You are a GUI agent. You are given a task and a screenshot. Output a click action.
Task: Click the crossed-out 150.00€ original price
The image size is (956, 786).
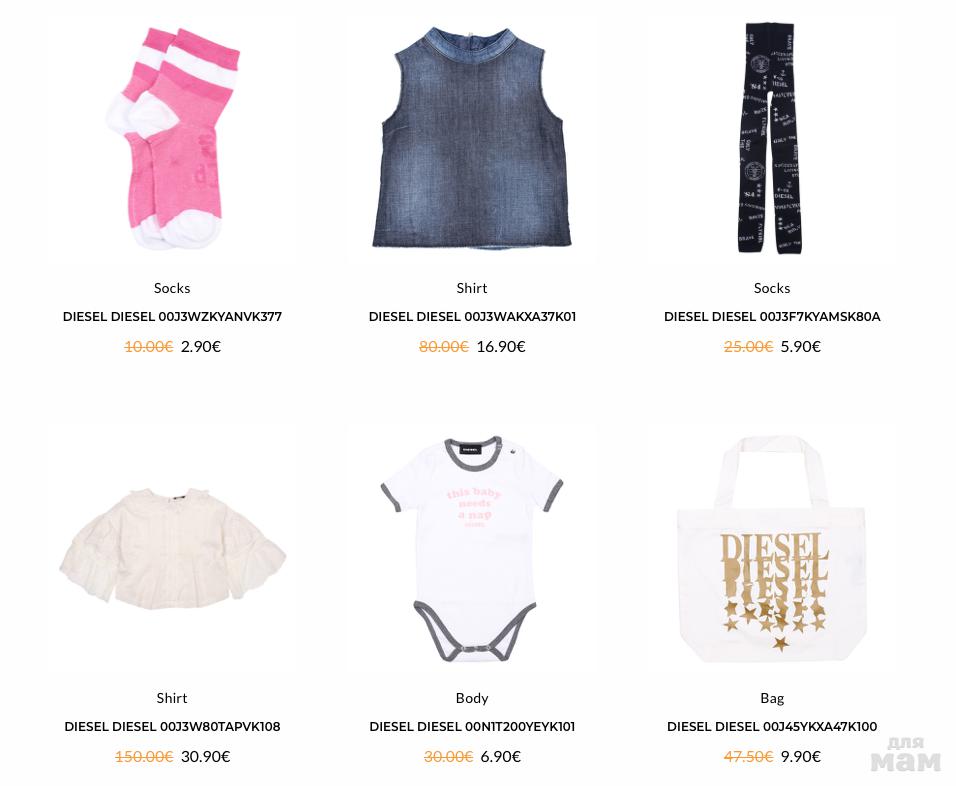pyautogui.click(x=144, y=756)
